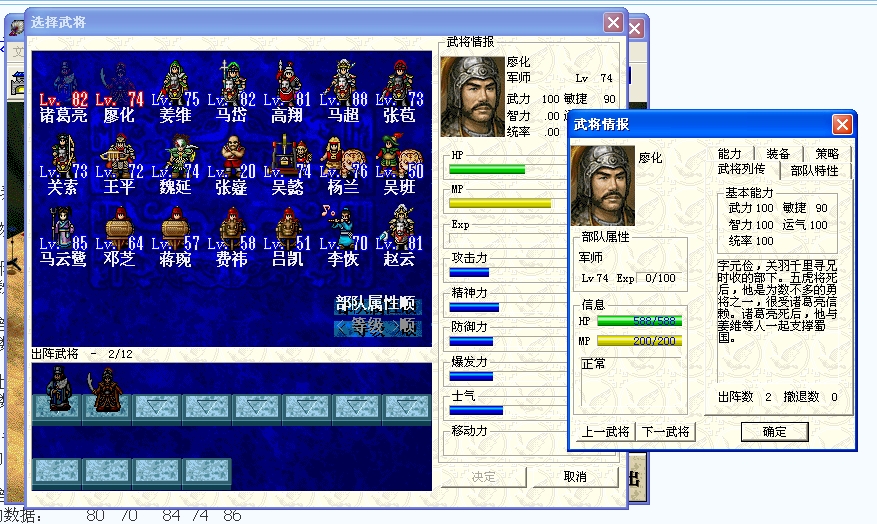Click the blue 攻击力 stat bar
Viewport: 877px width, 524px height.
click(469, 273)
